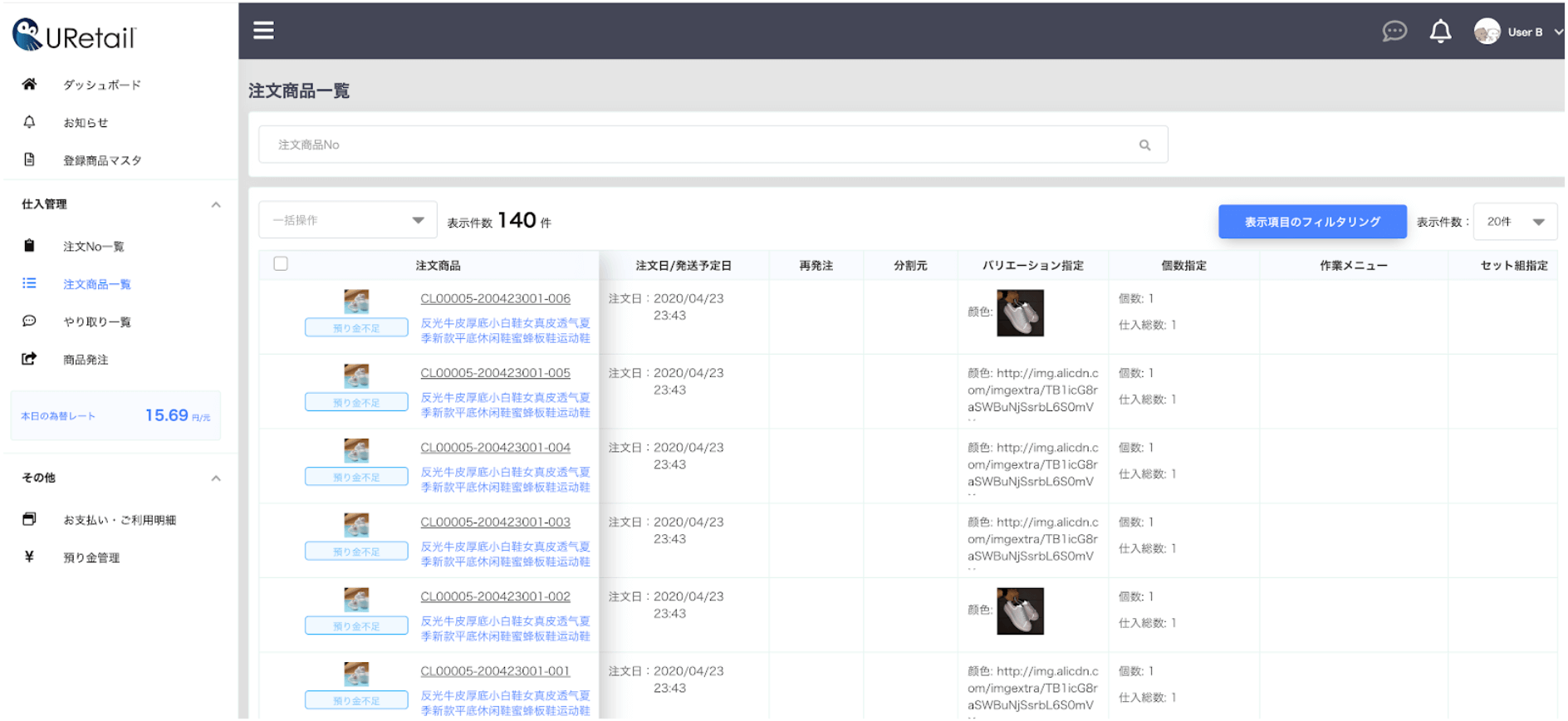Collapse the 仕入管理 section chevron
This screenshot has width=1568, height=721.
pos(216,204)
